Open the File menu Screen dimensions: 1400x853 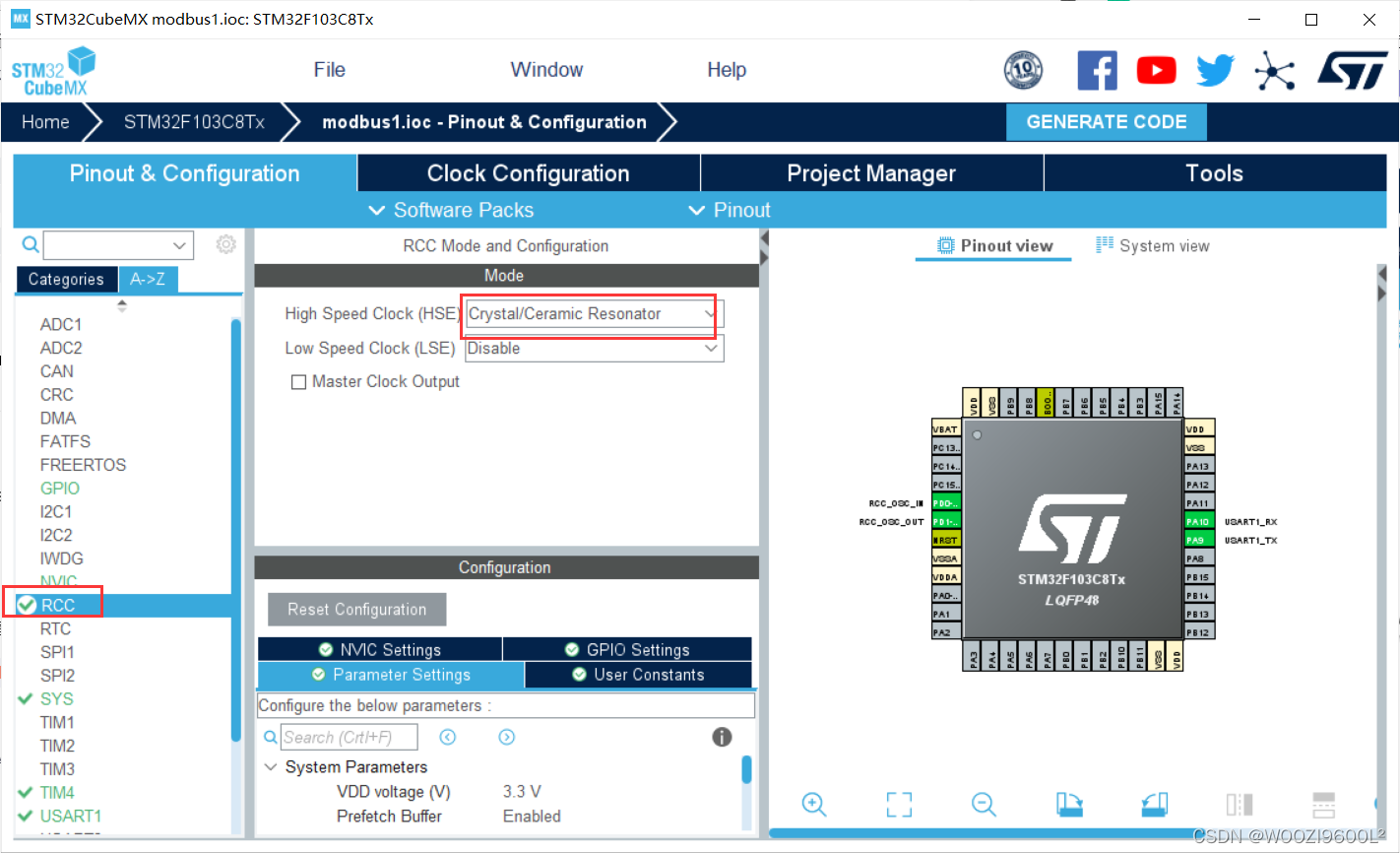[330, 70]
